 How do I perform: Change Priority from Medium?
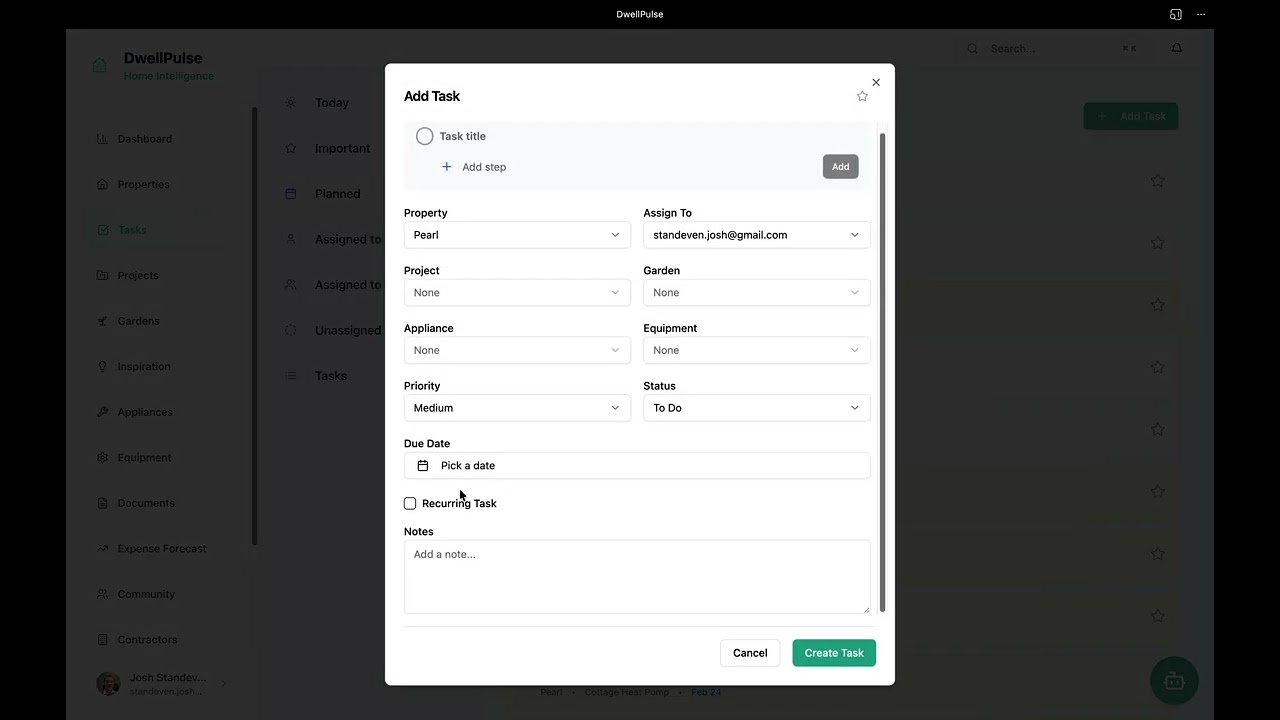tap(517, 408)
